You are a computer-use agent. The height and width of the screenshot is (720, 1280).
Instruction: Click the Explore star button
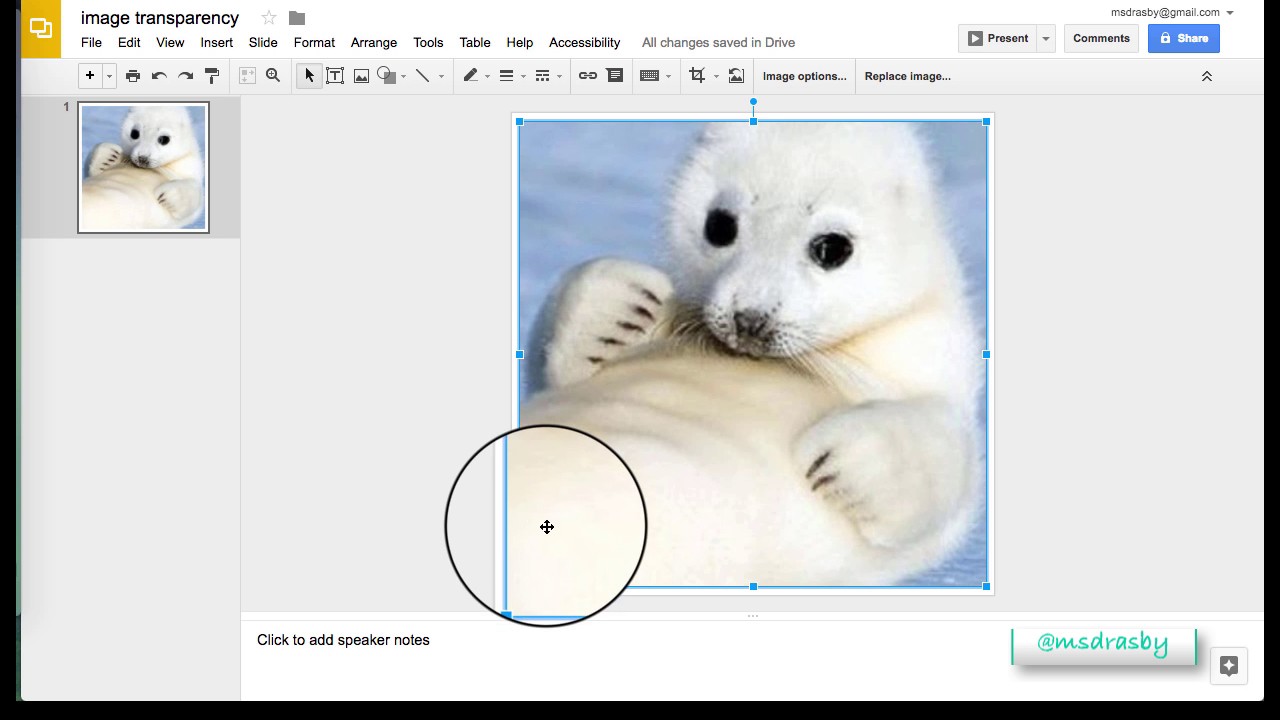tap(1229, 666)
